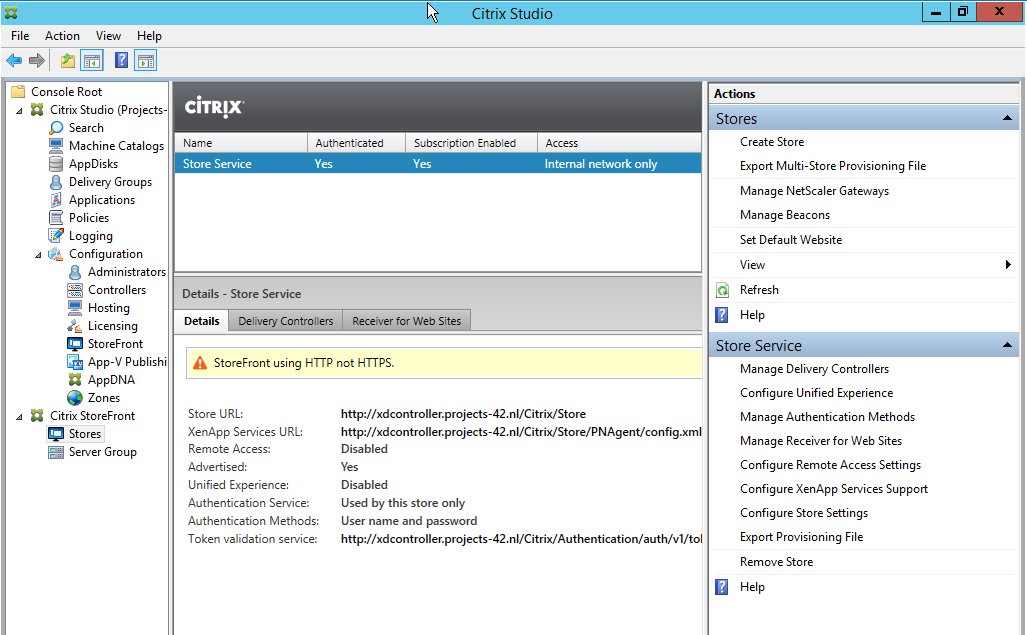Viewport: 1027px width, 635px height.
Task: Click Remove Store action
Action: [776, 562]
